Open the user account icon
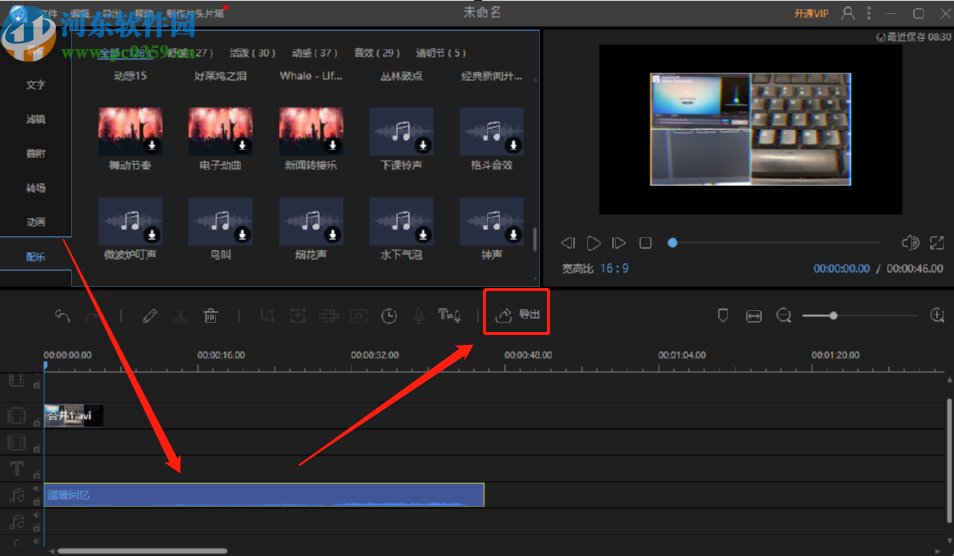Viewport: 954px width, 556px height. pos(848,13)
